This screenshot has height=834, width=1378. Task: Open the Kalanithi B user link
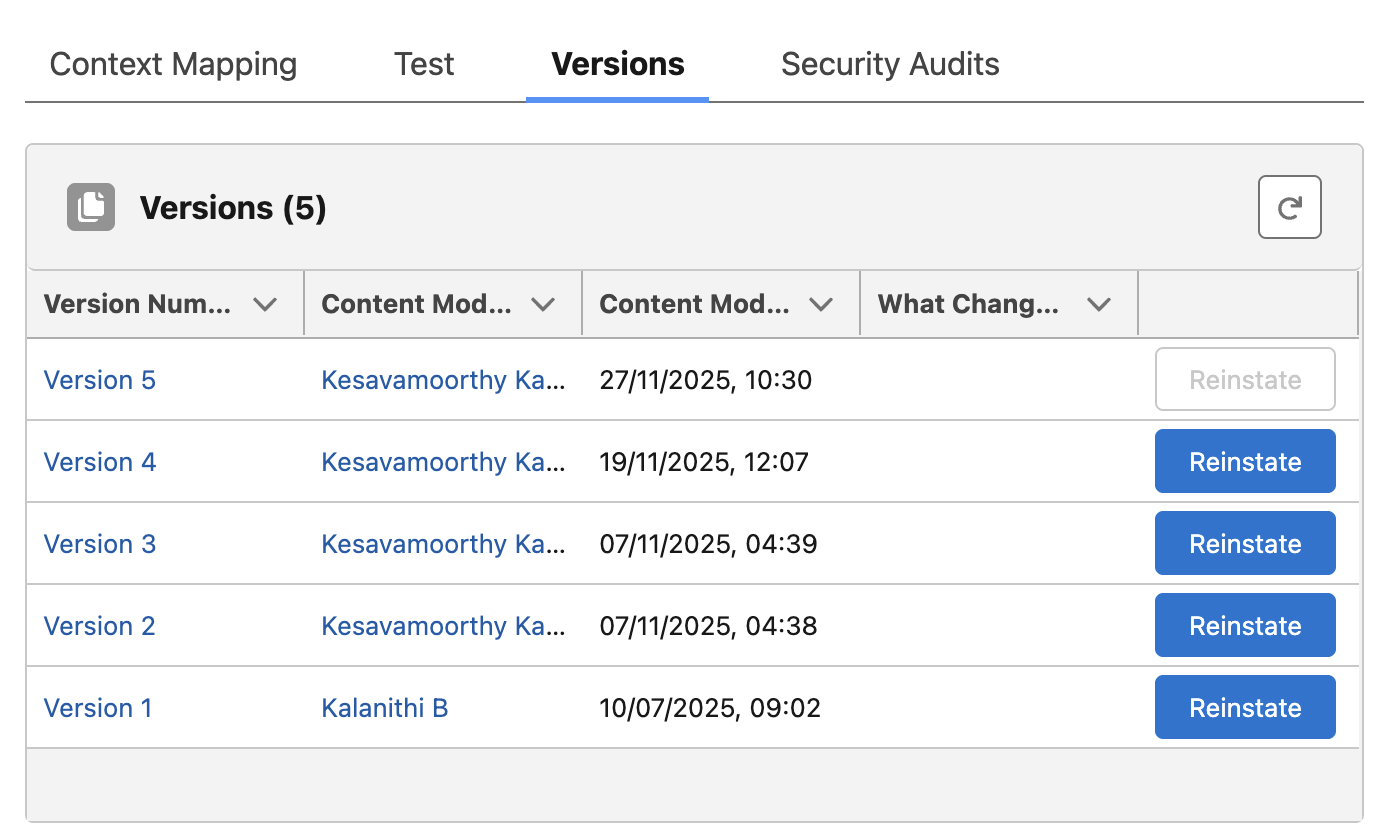385,708
